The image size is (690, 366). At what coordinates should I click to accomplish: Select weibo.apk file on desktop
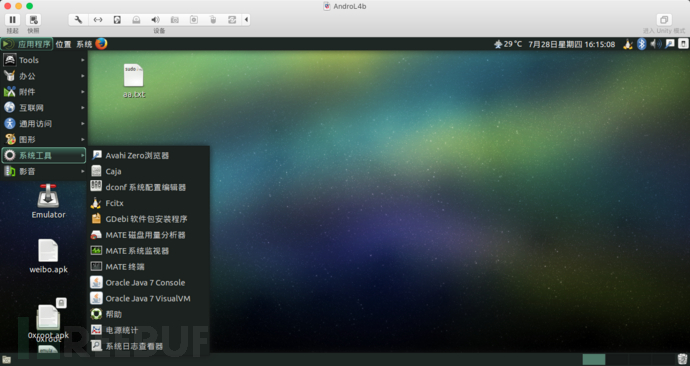click(x=48, y=256)
